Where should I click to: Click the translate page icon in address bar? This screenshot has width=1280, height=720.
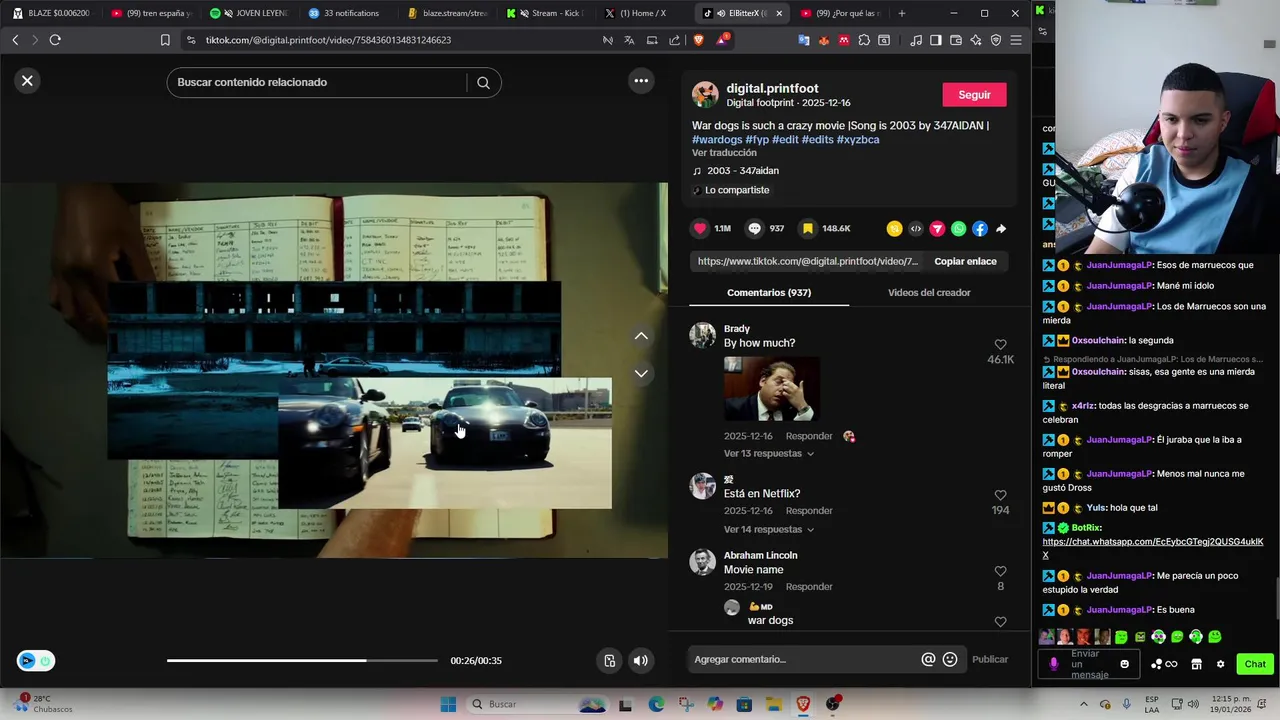(x=629, y=40)
